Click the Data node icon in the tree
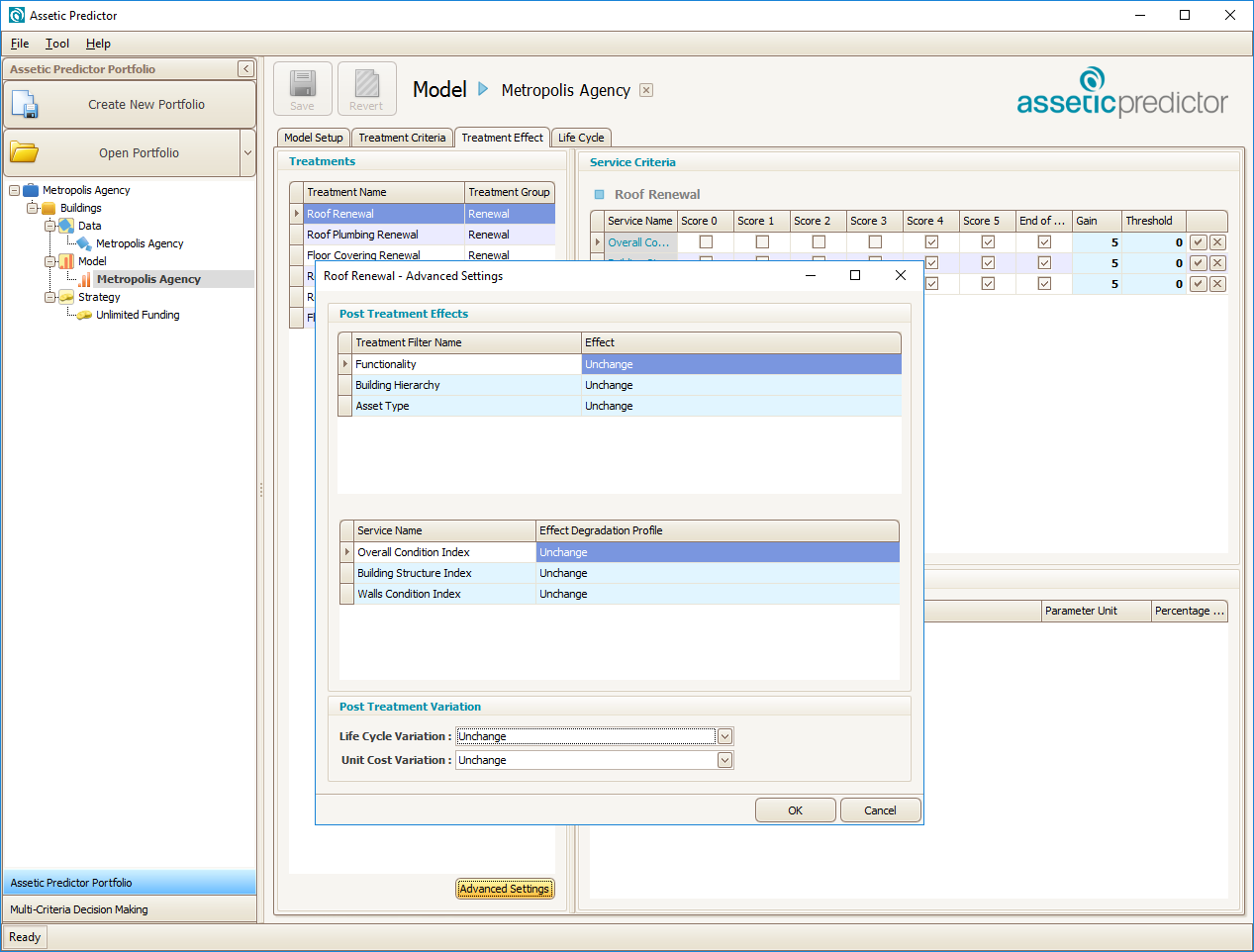The width and height of the screenshot is (1254, 952). tap(66, 226)
